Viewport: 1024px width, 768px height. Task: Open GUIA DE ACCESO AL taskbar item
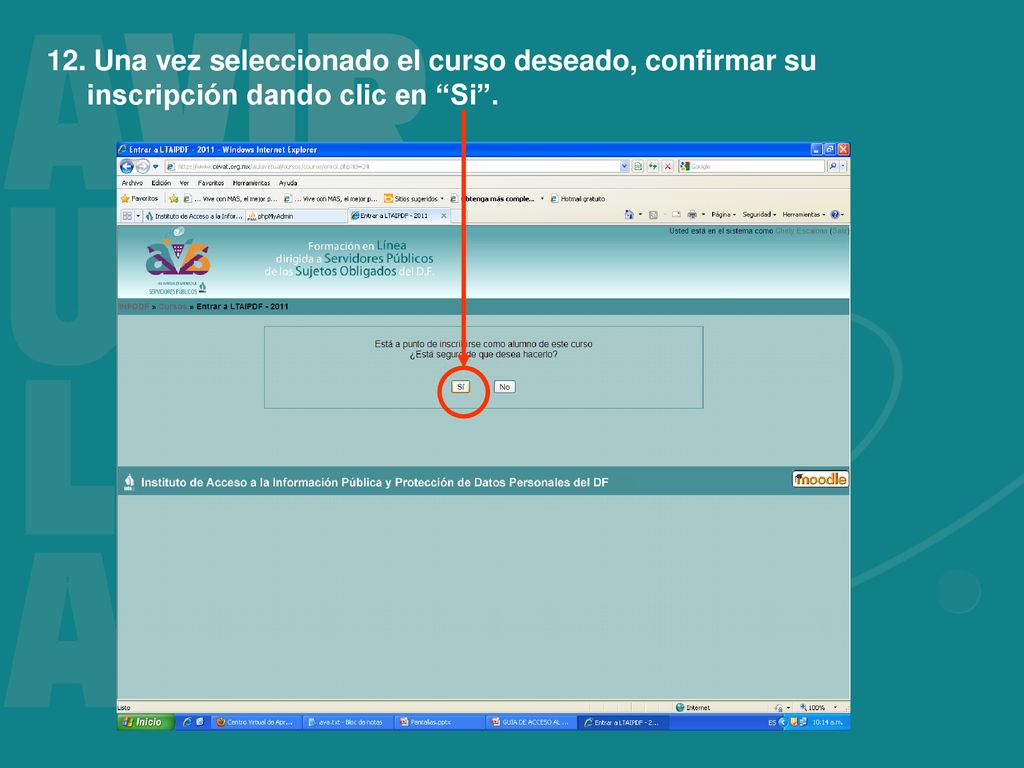click(532, 722)
